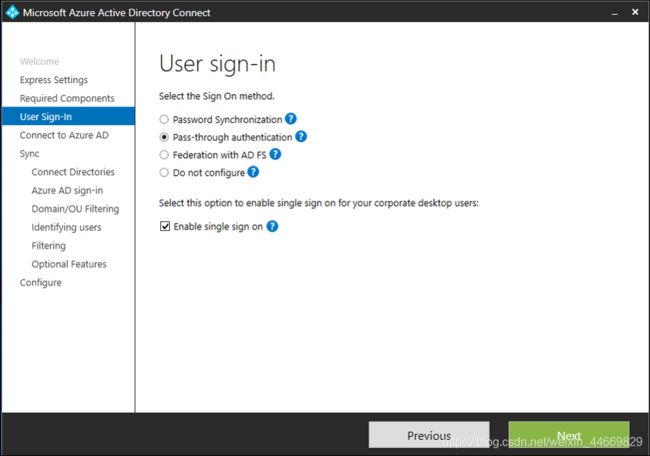Open help for Enable single sign on
The width and height of the screenshot is (650, 456).
pos(272,226)
